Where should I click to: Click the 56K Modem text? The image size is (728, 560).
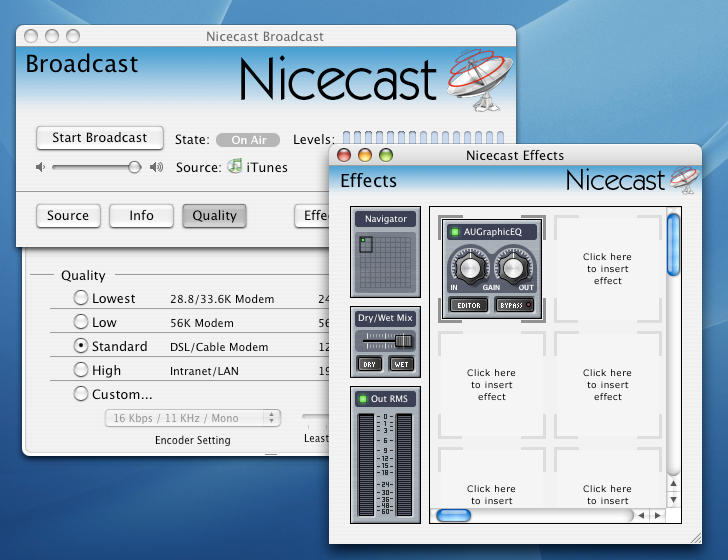pos(202,323)
